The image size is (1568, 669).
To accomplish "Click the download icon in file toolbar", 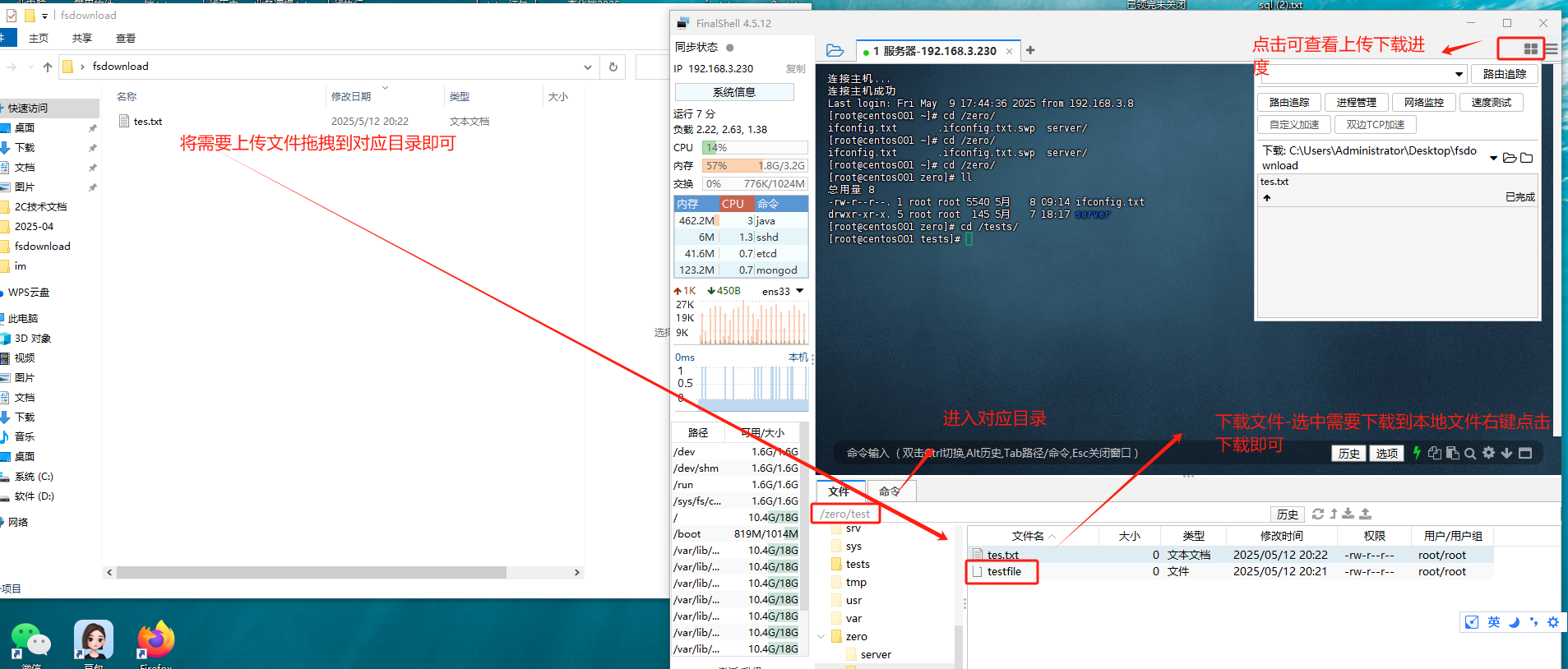I will coord(1348,514).
